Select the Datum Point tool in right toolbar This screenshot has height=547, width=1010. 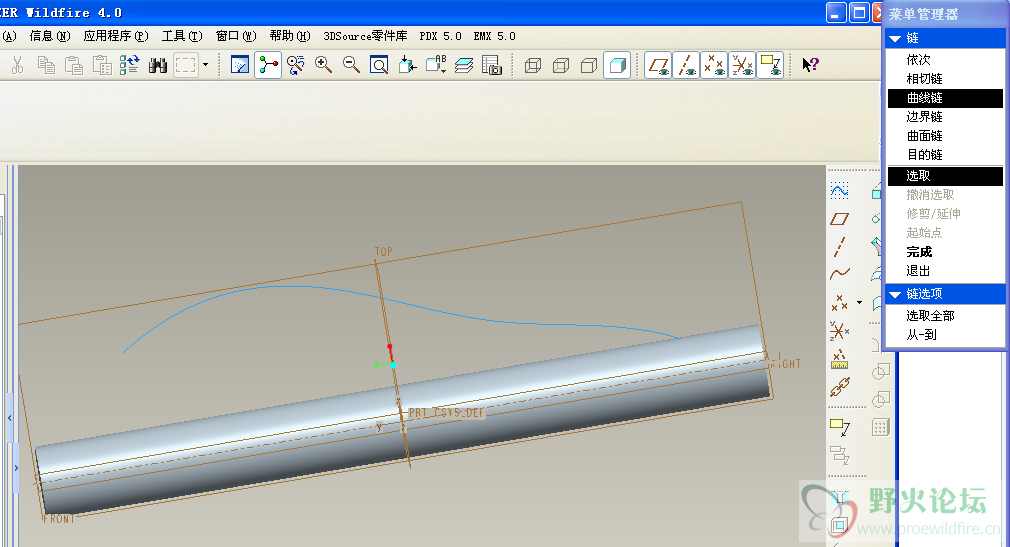click(839, 302)
